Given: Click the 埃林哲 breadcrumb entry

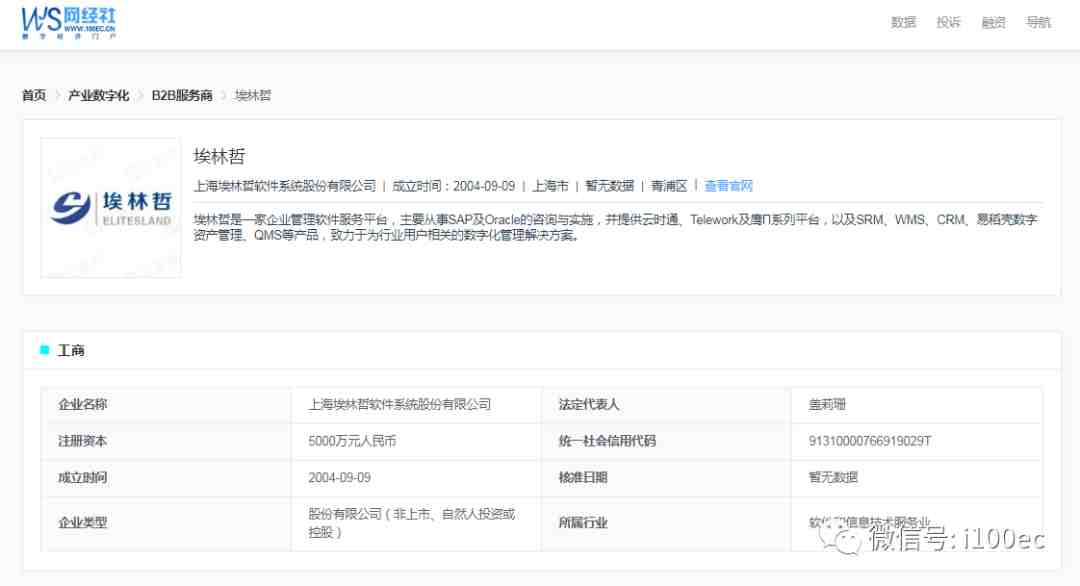Looking at the screenshot, I should coord(253,96).
